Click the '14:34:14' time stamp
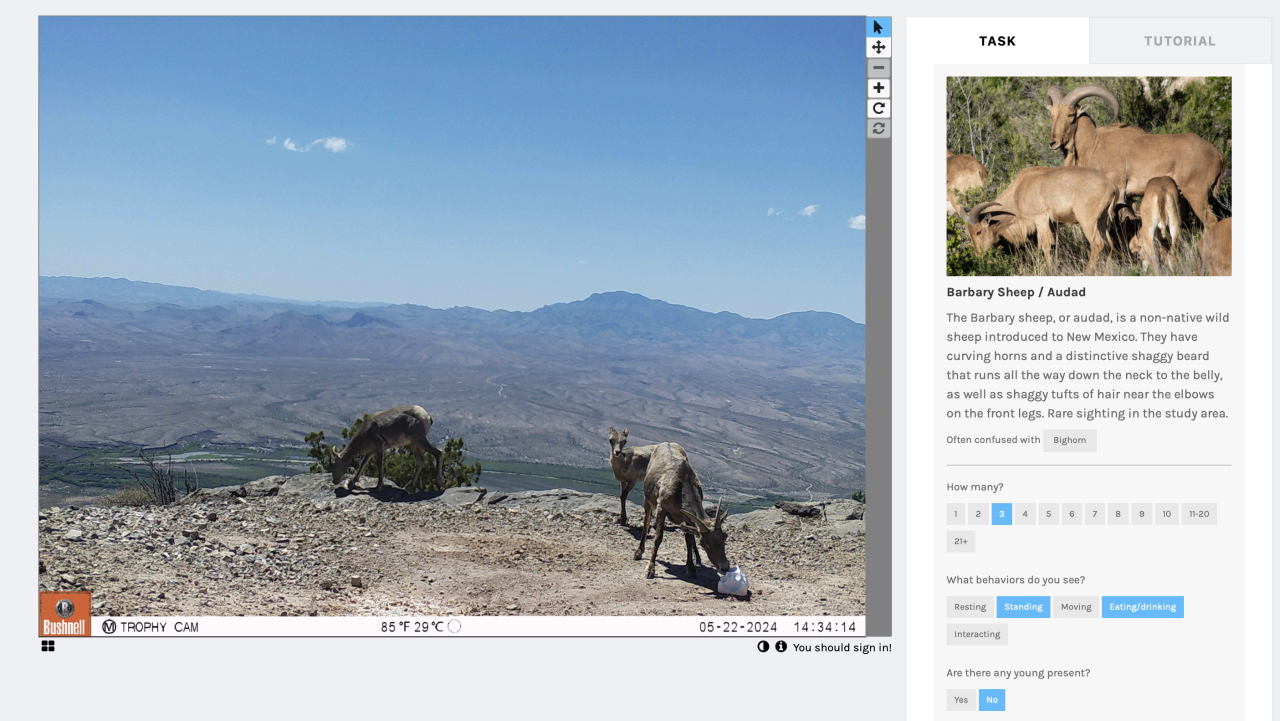The image size is (1280, 721). [825, 627]
